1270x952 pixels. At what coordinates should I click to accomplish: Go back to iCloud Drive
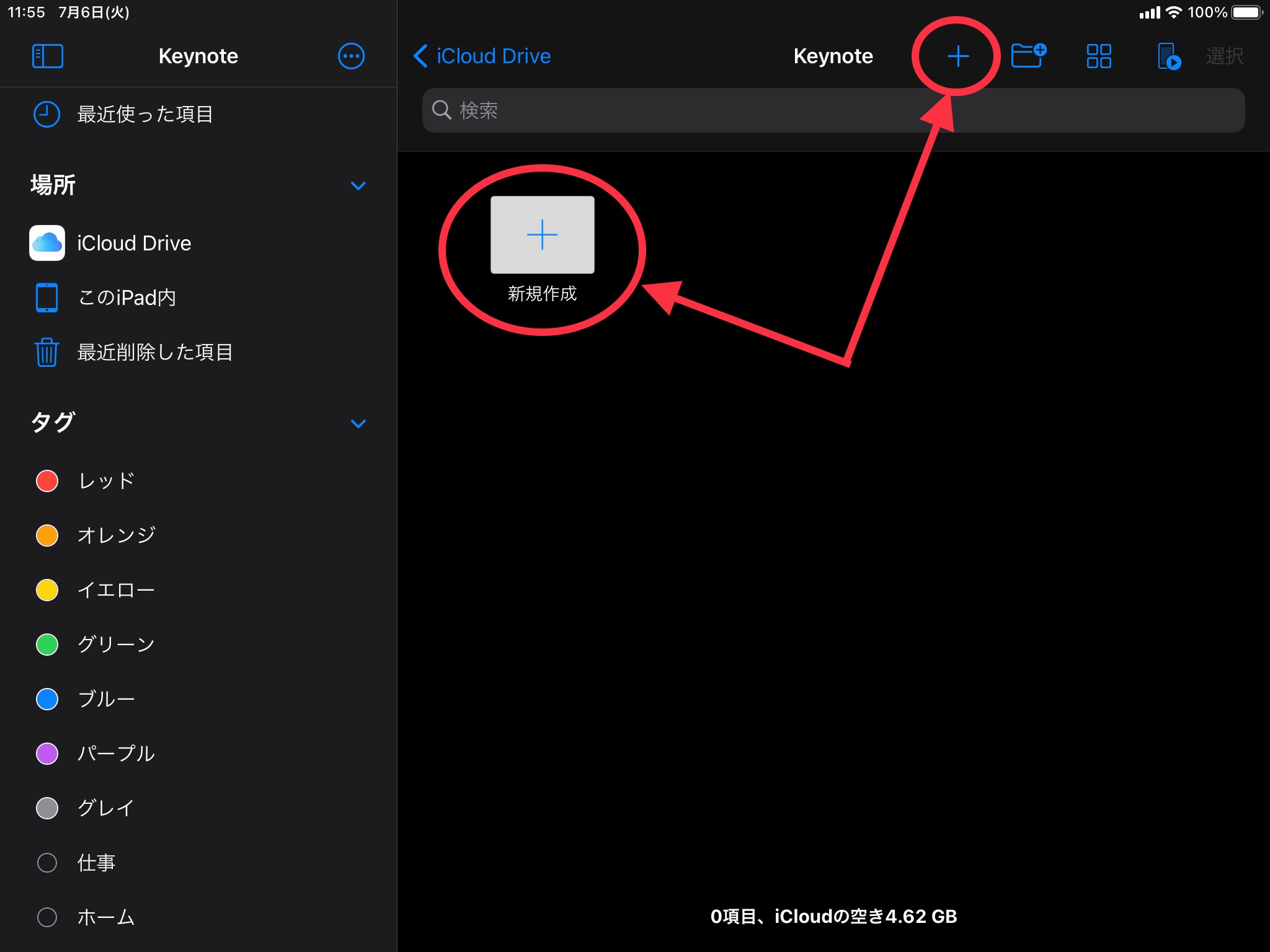pyautogui.click(x=482, y=56)
